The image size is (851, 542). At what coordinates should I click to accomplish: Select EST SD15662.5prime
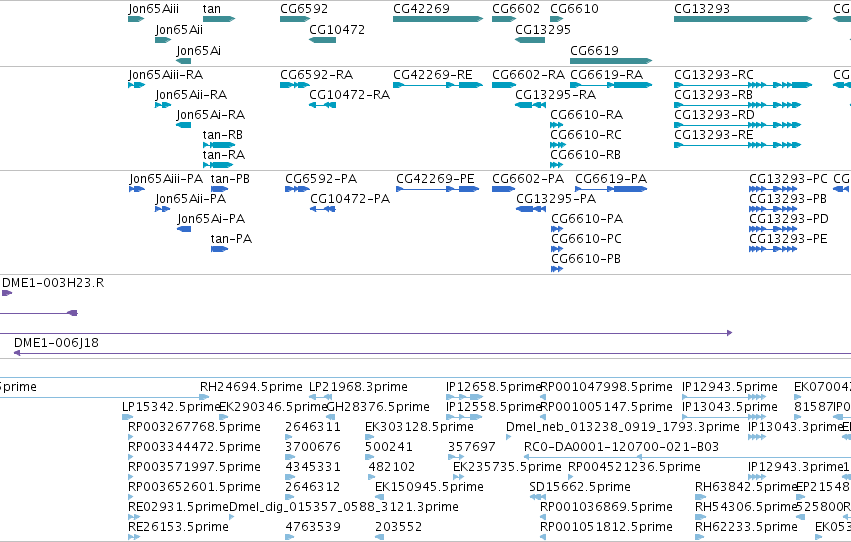[x=537, y=498]
